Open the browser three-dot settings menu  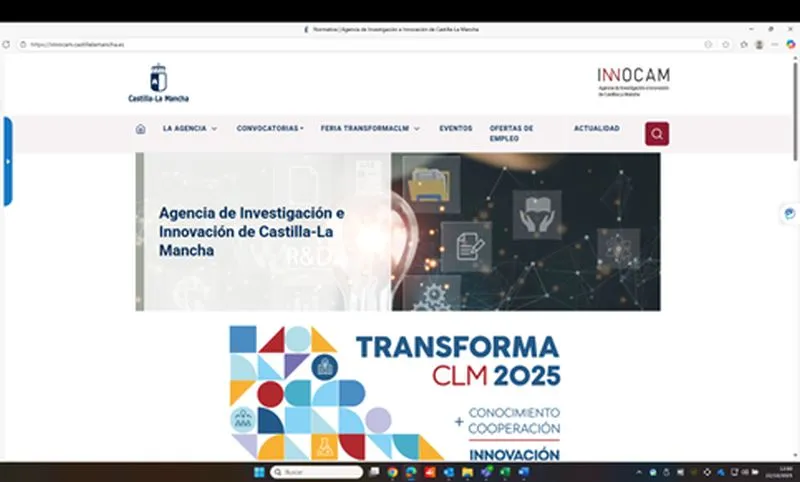coord(774,44)
